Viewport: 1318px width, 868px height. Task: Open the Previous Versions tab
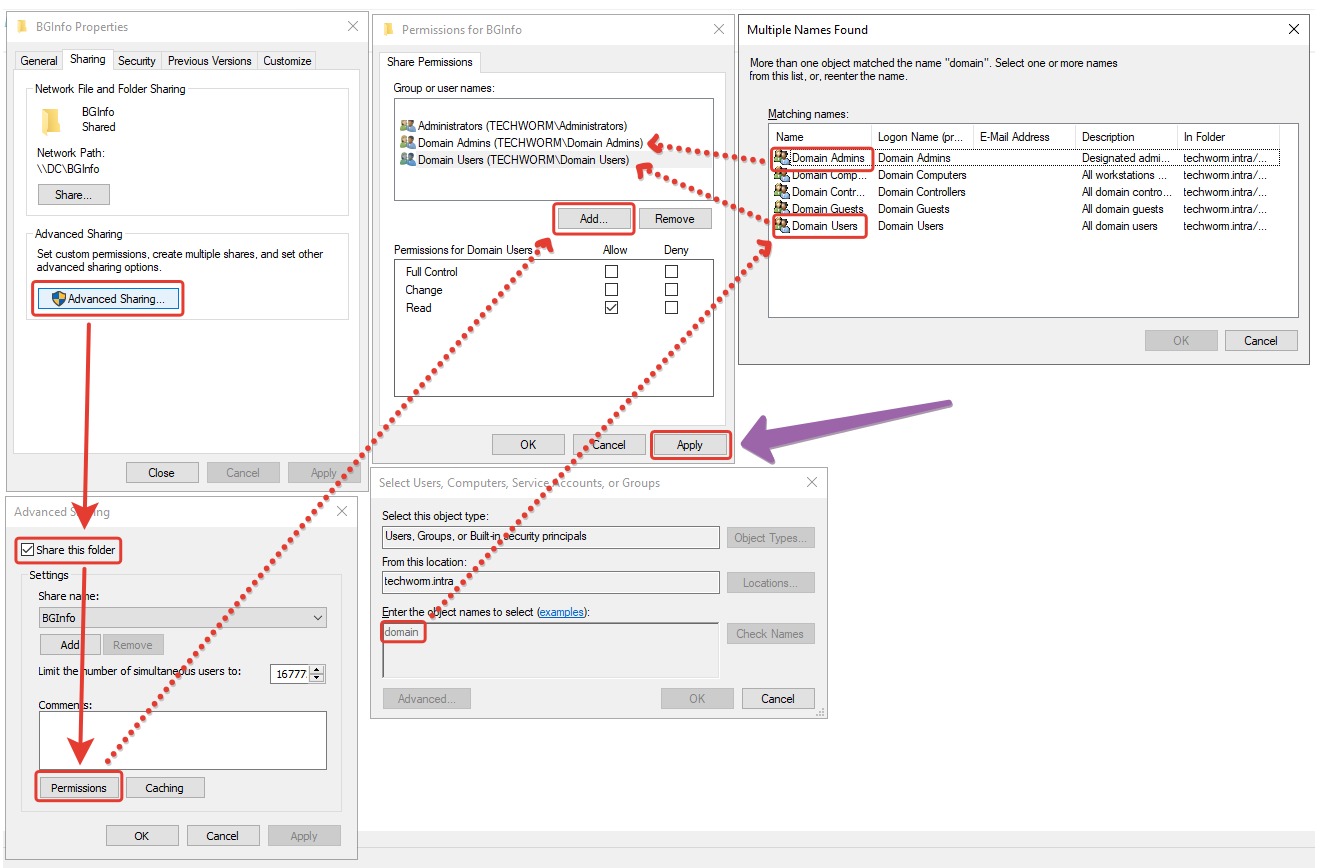pyautogui.click(x=209, y=61)
